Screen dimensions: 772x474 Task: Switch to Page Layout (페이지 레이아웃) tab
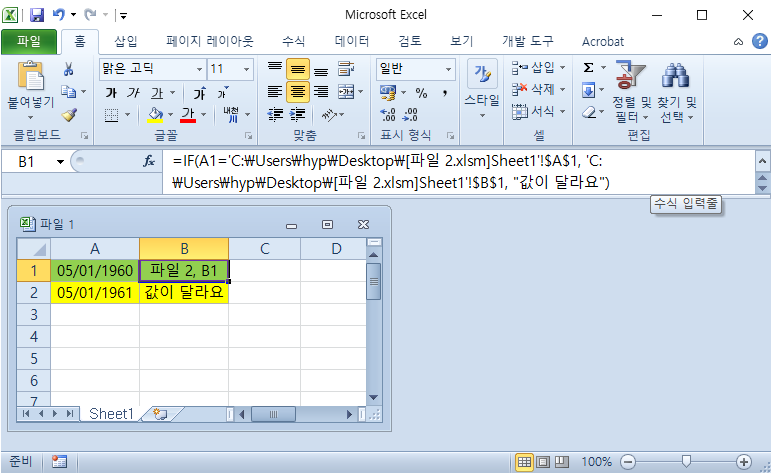tap(210, 41)
